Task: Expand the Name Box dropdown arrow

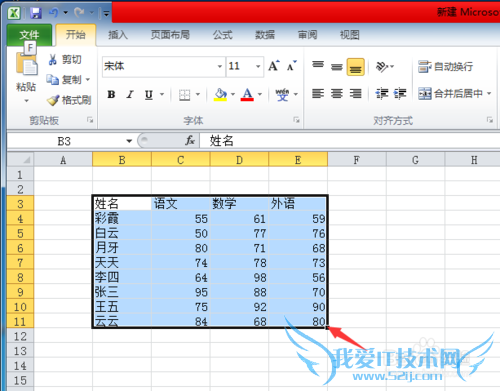Action: (129, 141)
